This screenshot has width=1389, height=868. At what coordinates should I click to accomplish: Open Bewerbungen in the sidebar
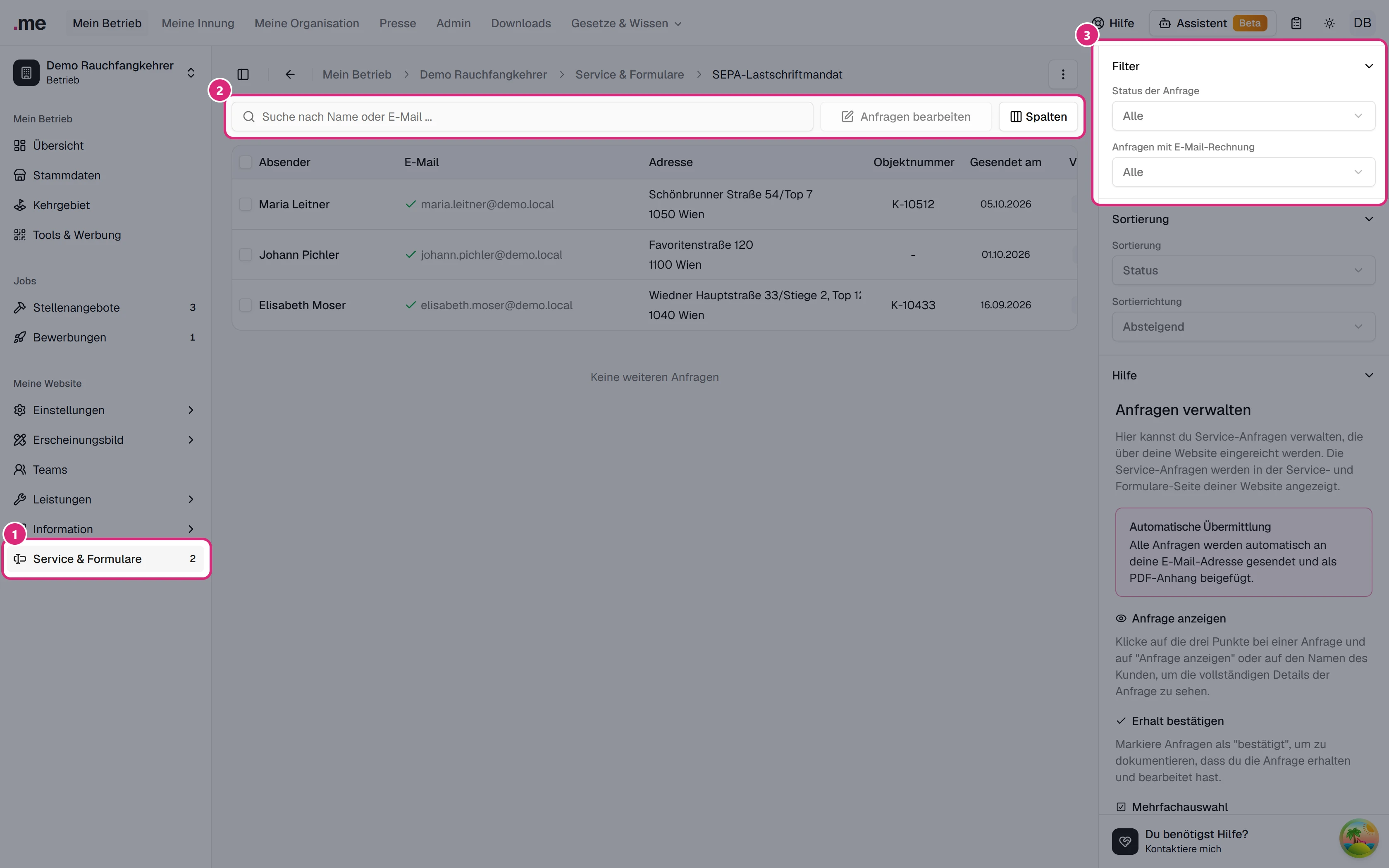point(105,338)
